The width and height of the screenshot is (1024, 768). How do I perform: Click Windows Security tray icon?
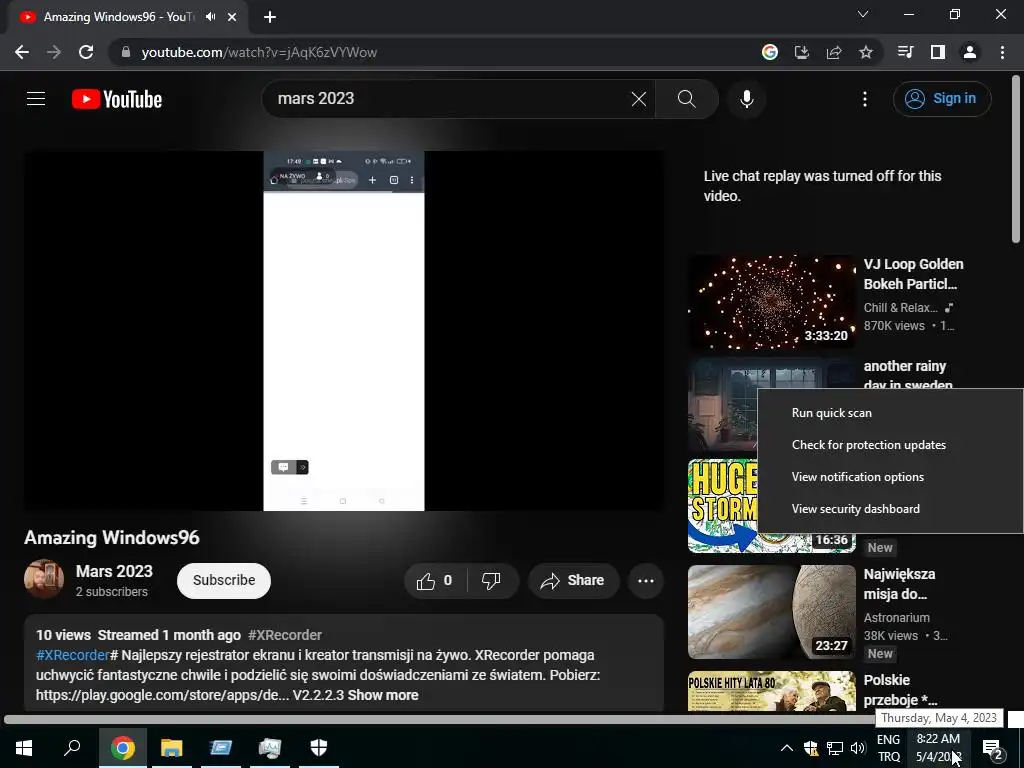click(x=811, y=748)
